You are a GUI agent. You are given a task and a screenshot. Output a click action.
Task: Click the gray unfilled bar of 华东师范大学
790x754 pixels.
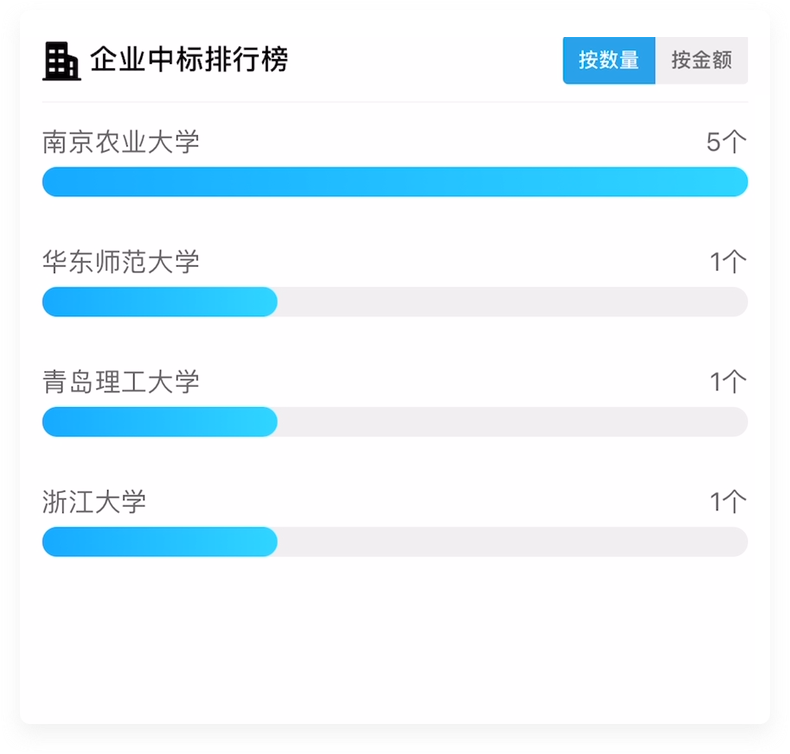[512, 302]
